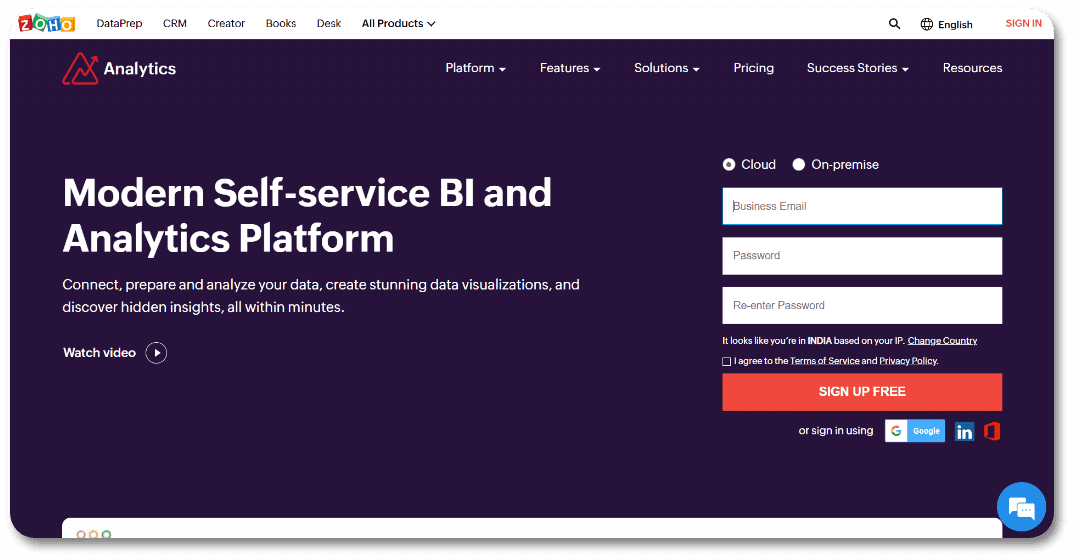Sign in using LinkedIn icon

[x=964, y=431]
